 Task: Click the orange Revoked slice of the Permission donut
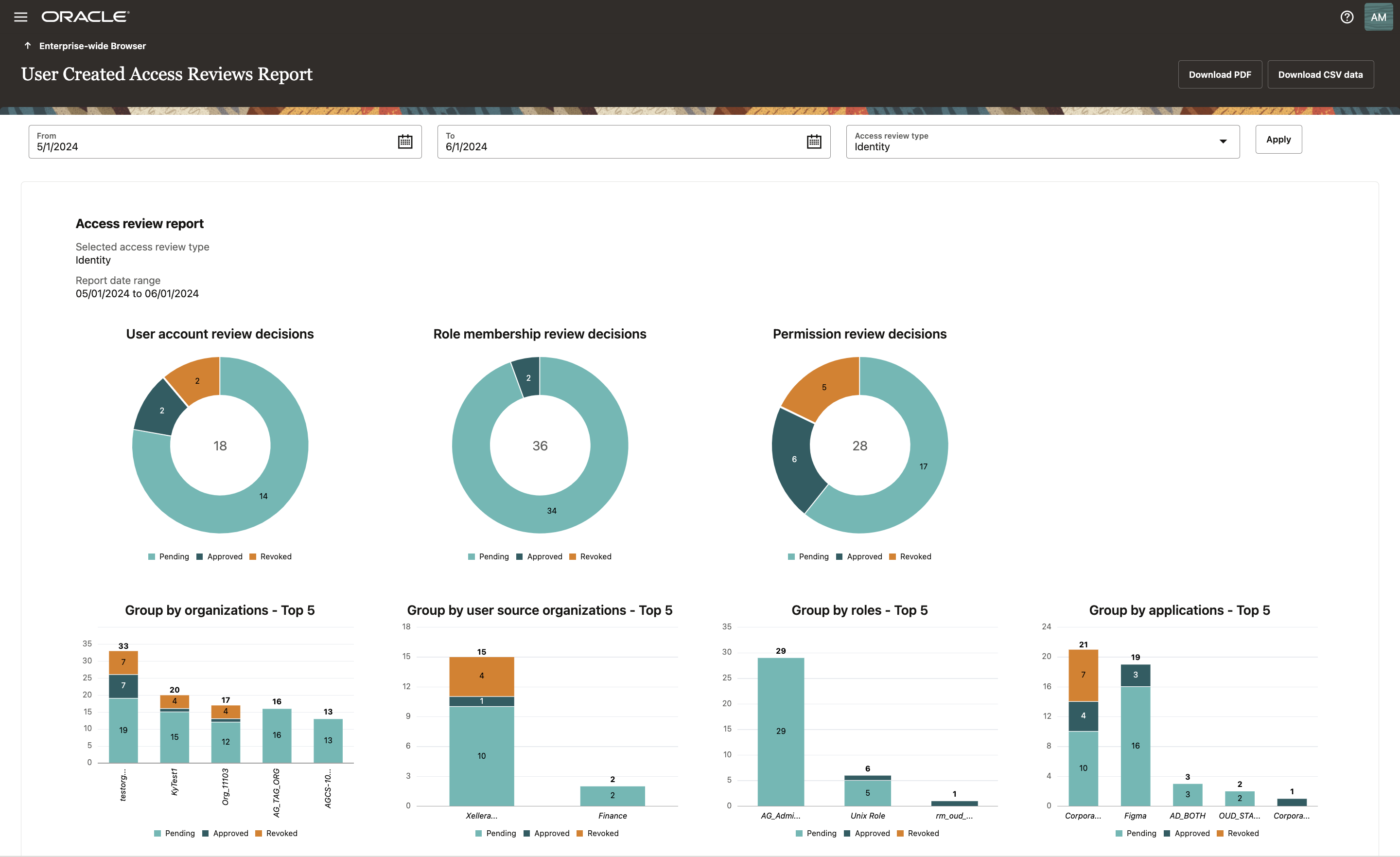tap(824, 387)
